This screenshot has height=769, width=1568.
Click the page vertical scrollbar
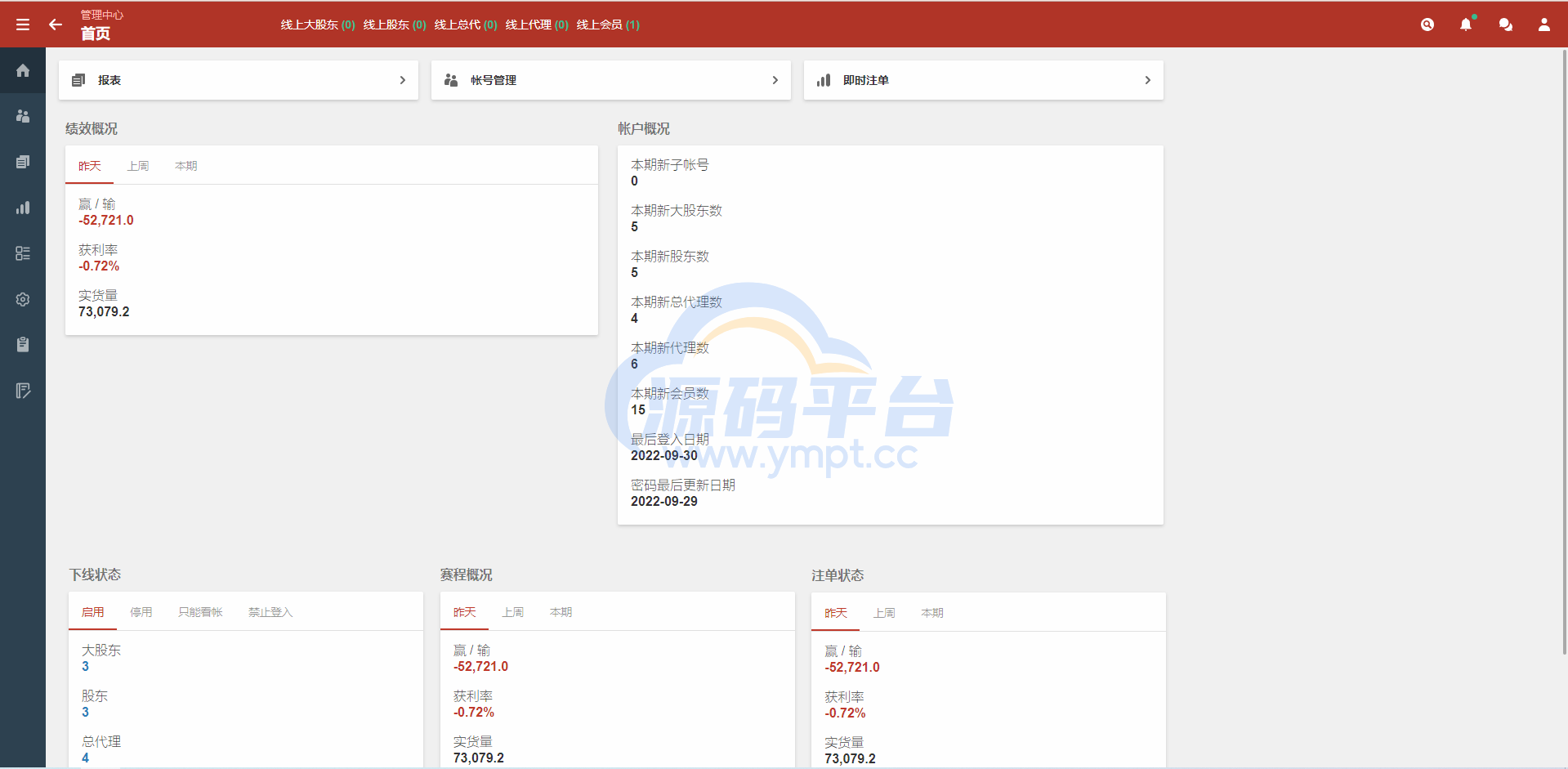point(1564,351)
